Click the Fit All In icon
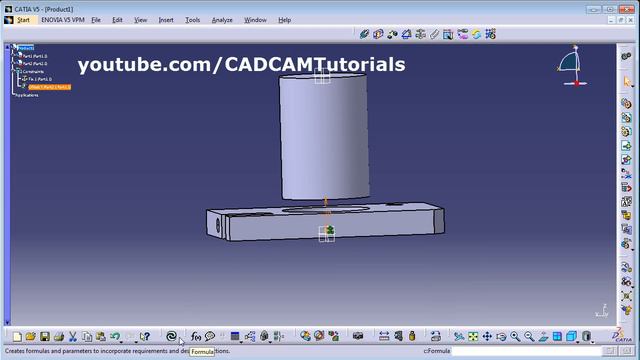Image resolution: width=640 pixels, height=360 pixels. (x=473, y=336)
